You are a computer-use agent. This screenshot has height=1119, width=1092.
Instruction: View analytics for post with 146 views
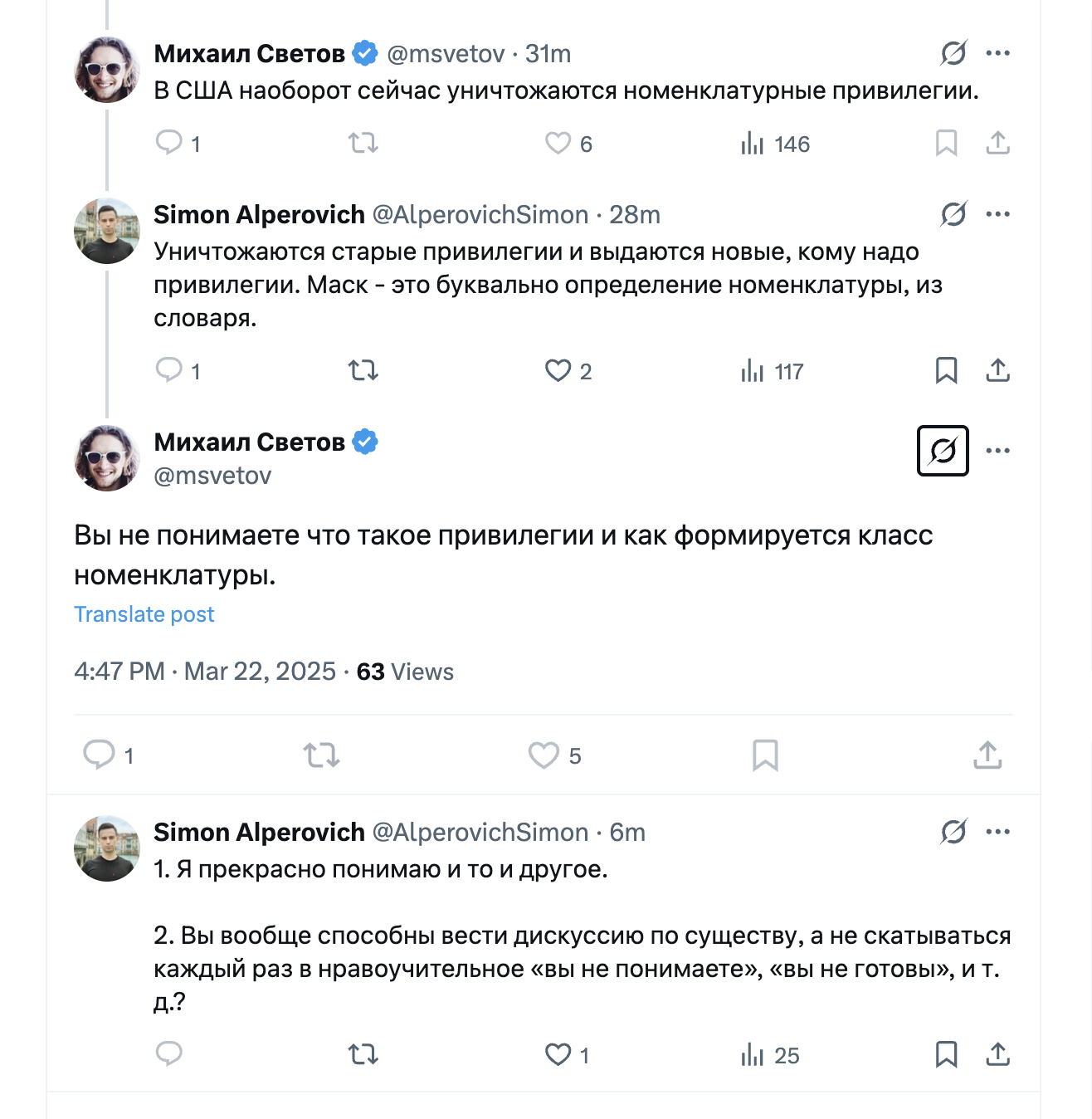pos(775,144)
